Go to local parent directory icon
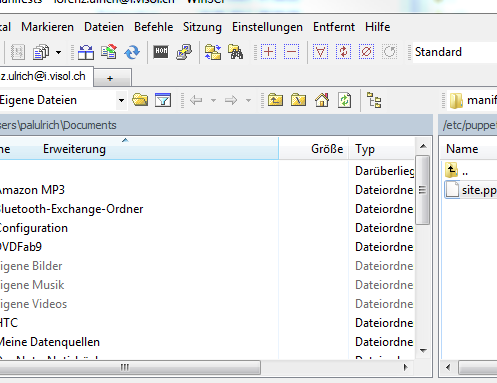The height and width of the screenshot is (383, 497). [275, 100]
